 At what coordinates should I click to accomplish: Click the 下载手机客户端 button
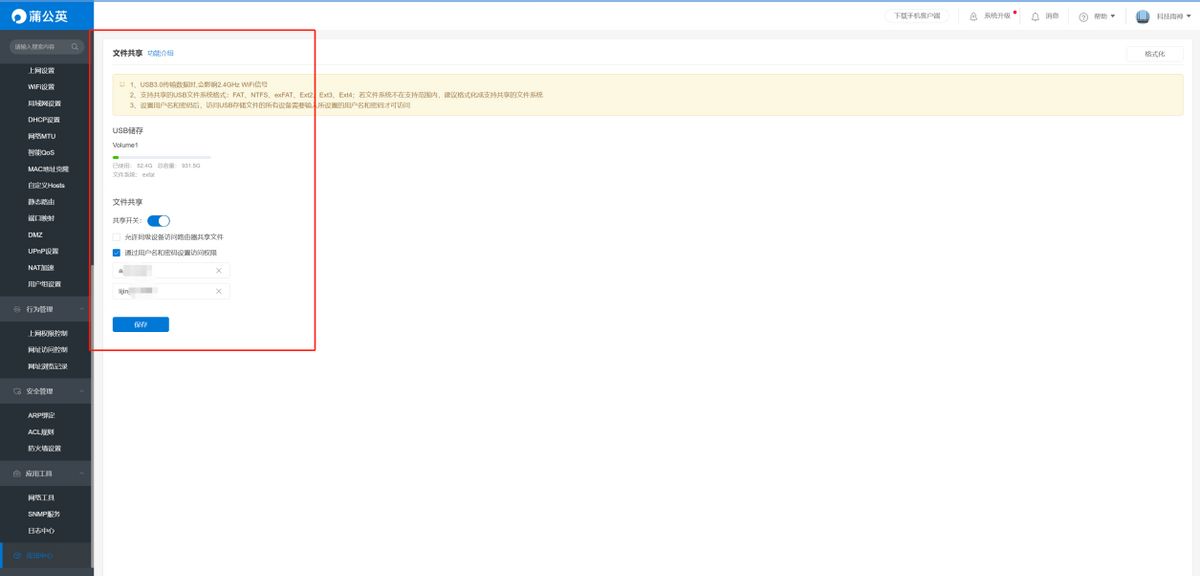pyautogui.click(x=916, y=16)
